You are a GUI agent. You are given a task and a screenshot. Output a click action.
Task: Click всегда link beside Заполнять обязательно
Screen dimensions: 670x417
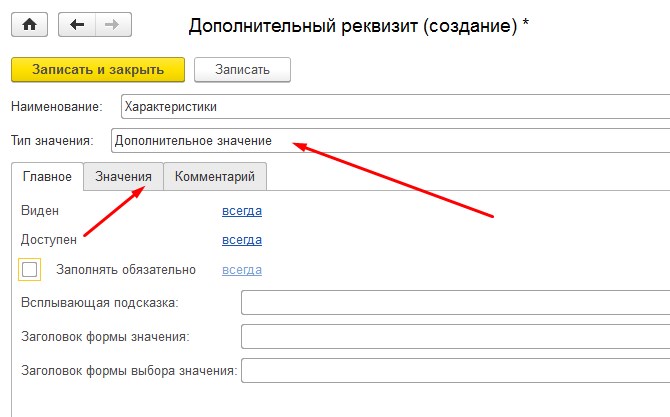click(242, 270)
